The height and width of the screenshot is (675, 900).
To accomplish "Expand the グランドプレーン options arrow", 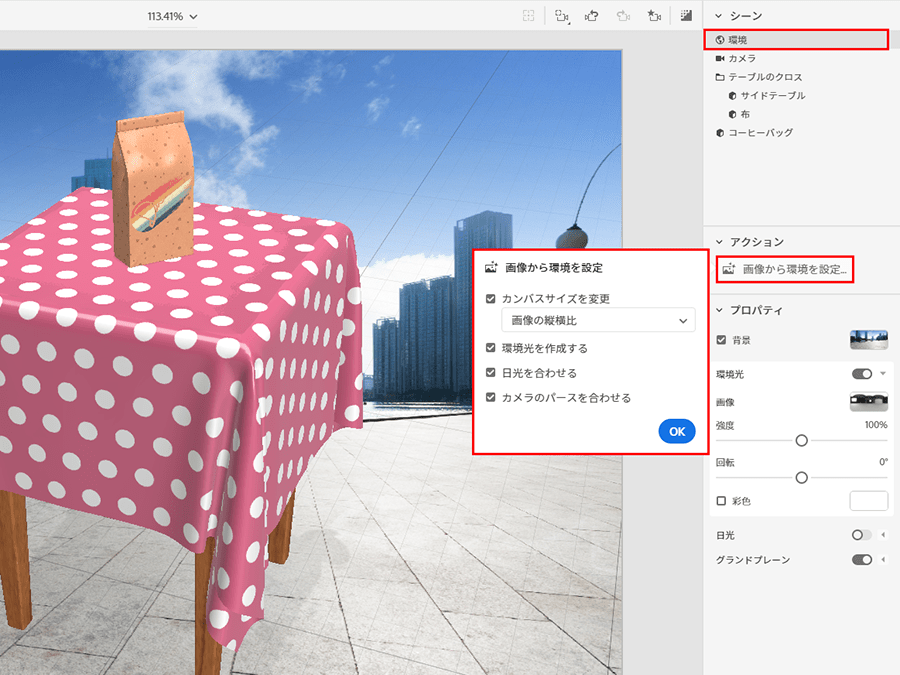I will click(883, 560).
